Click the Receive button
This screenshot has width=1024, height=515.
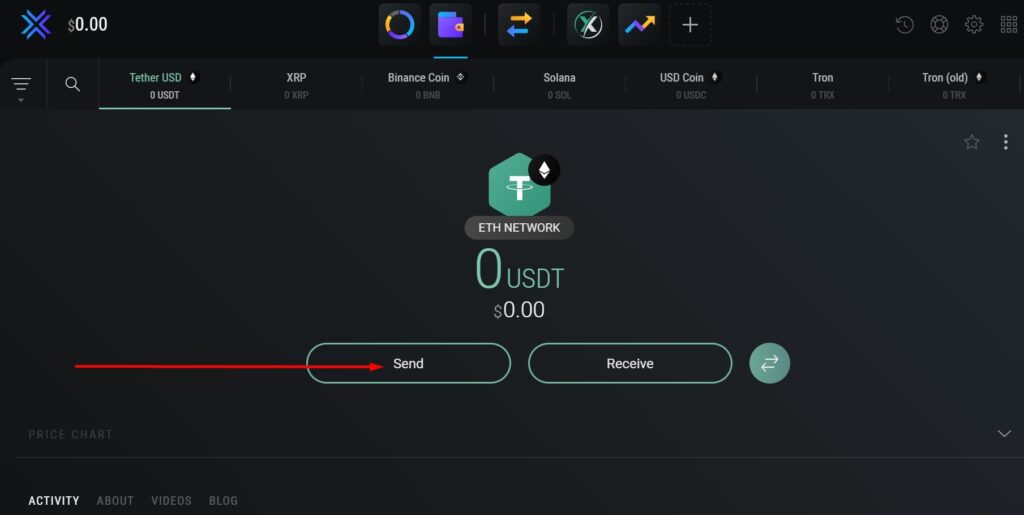[630, 364]
